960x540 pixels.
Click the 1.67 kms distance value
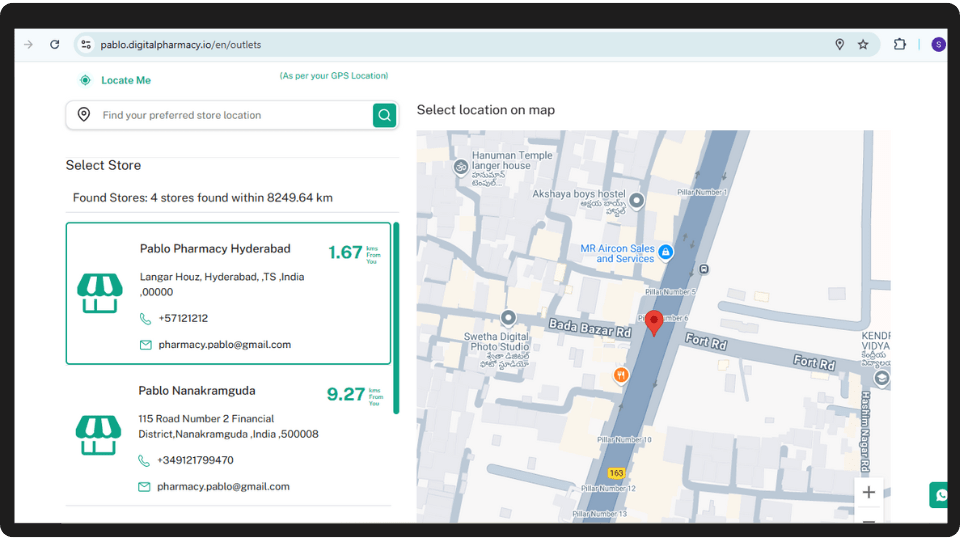coord(345,252)
